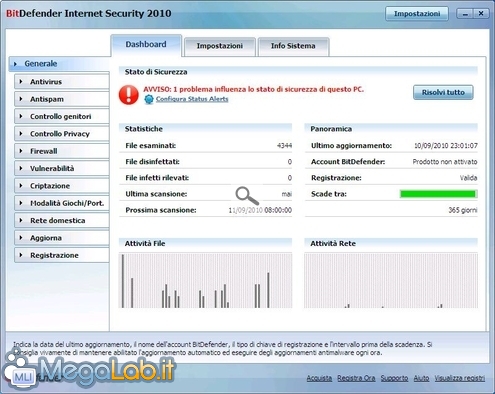Screen dimensions: 495x394
Task: Click the AVVISO warning message text
Action: pos(253,89)
